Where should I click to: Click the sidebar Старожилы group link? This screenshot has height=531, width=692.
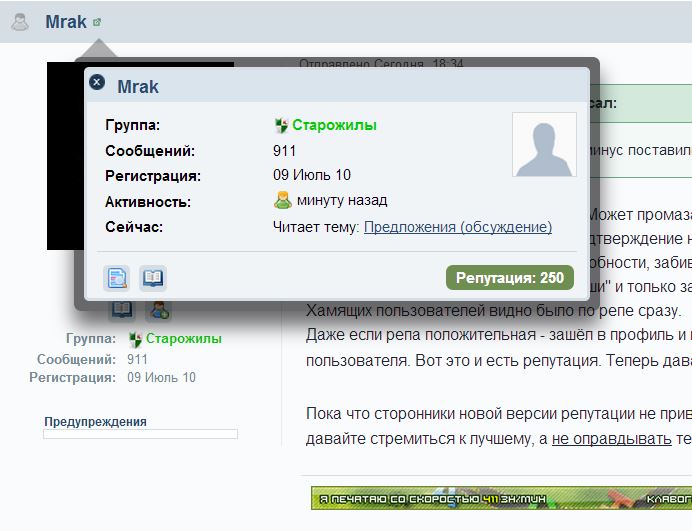(184, 339)
